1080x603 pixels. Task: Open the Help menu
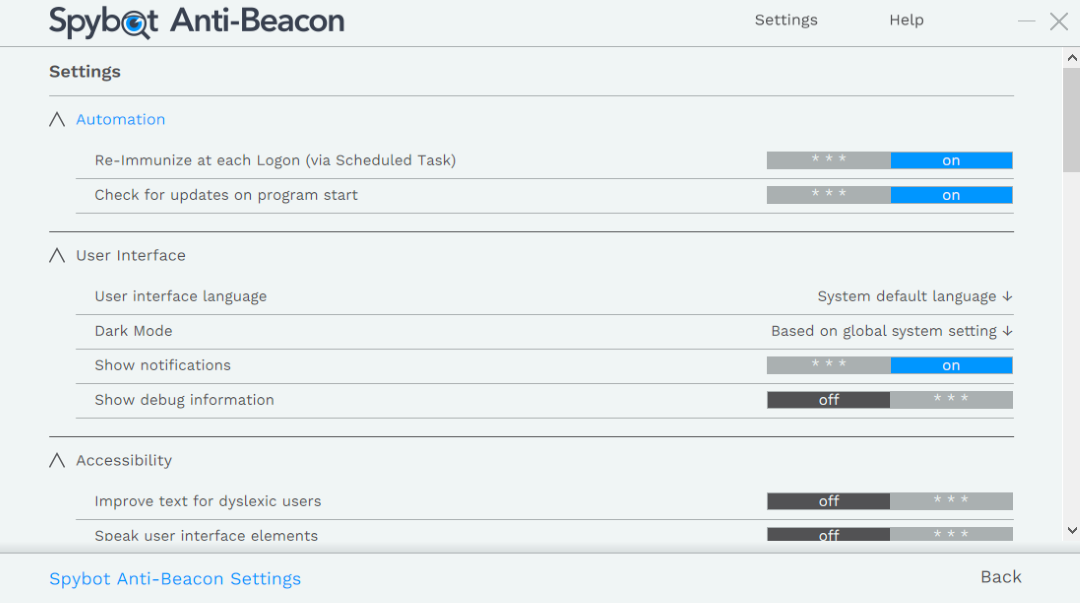[x=906, y=20]
